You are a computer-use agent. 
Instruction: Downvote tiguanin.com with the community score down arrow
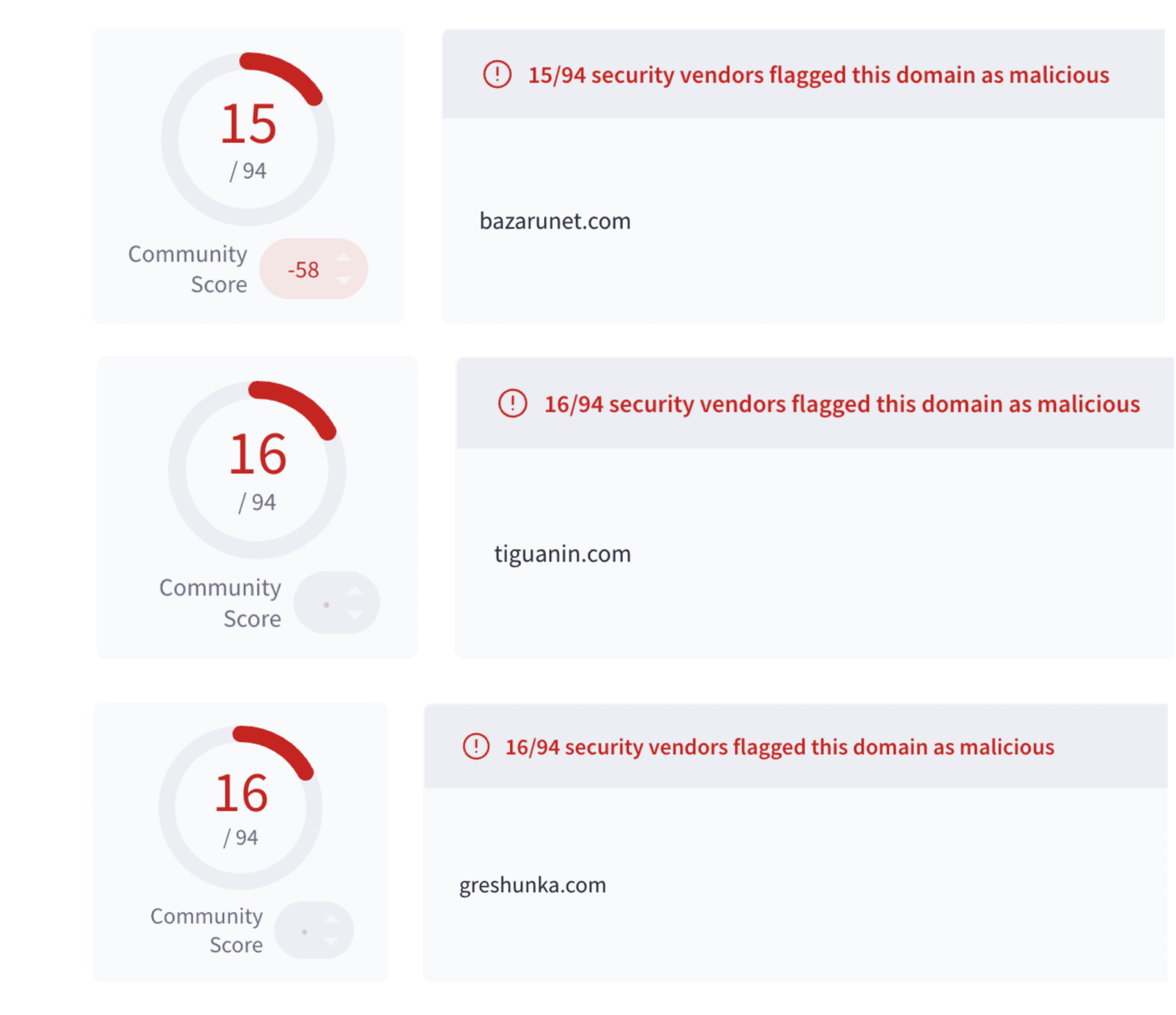355,614
